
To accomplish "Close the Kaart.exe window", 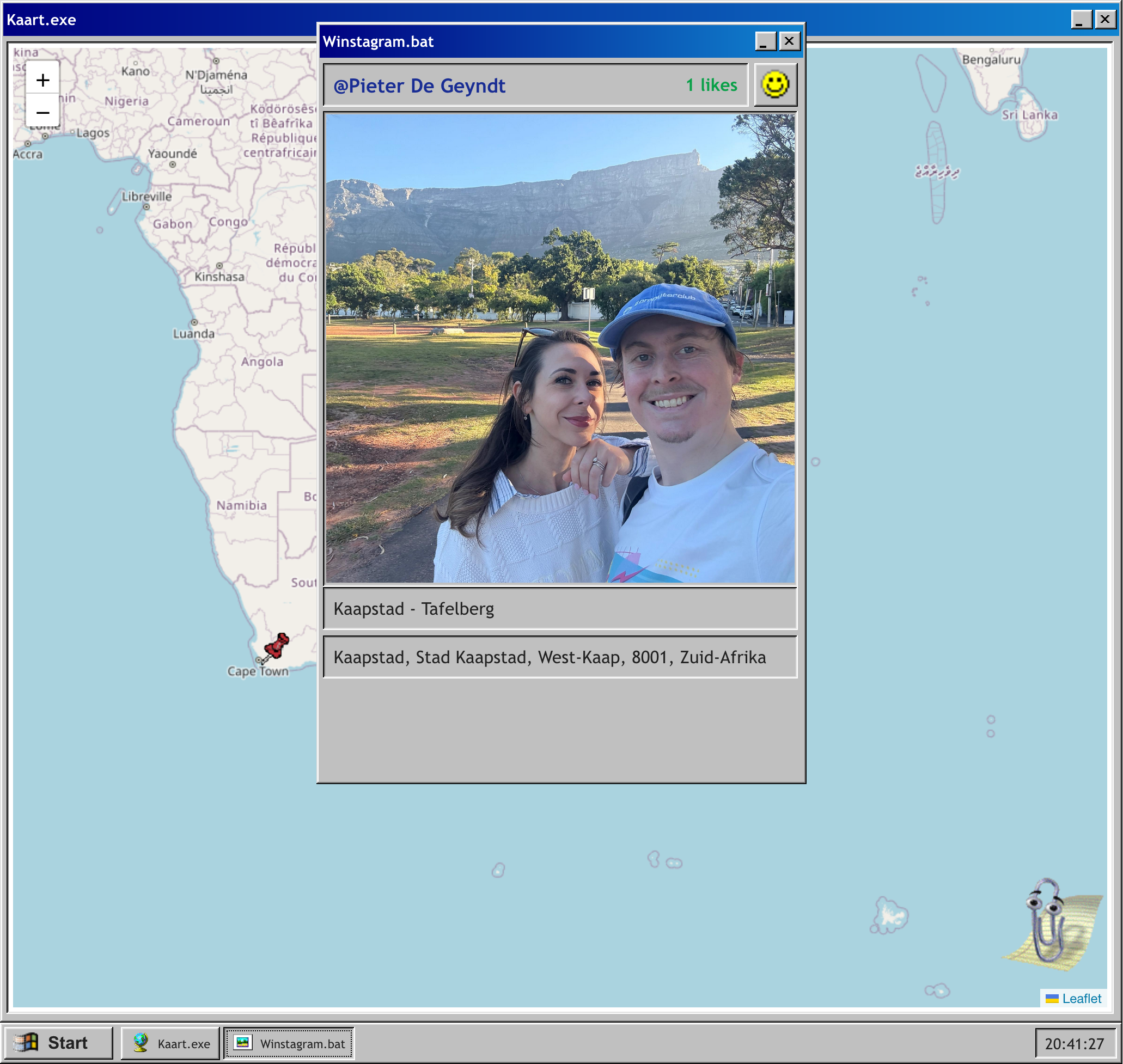I will pos(1105,20).
